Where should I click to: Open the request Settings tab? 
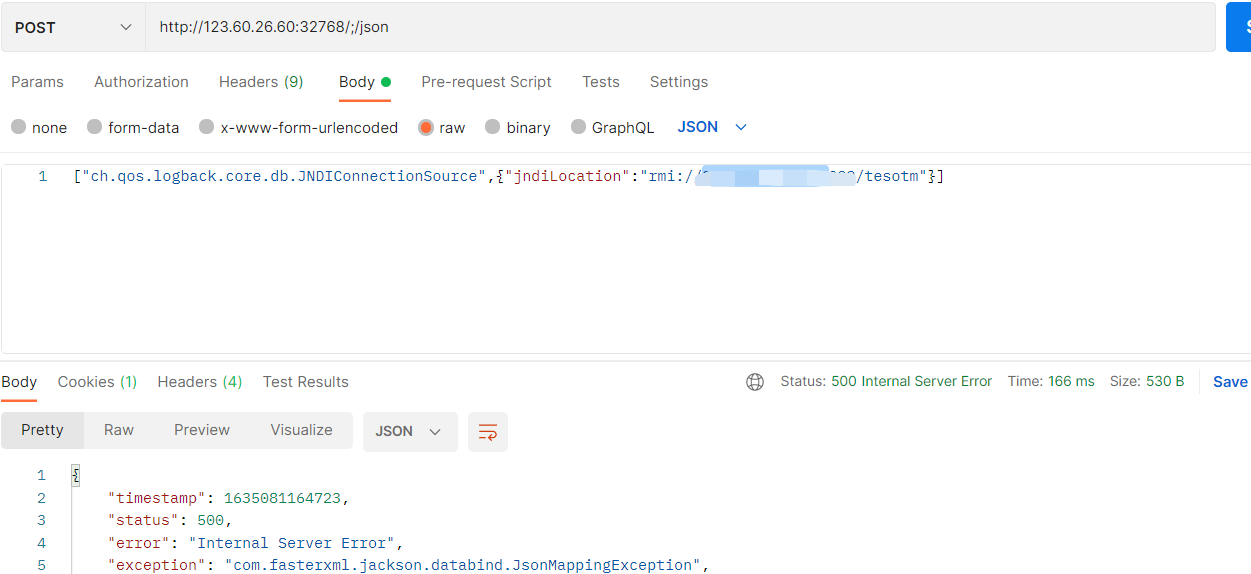(678, 82)
